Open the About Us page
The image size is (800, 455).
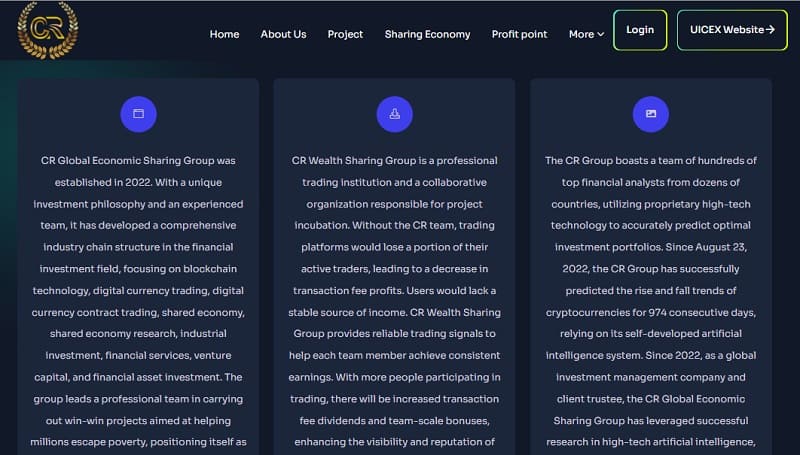(283, 34)
